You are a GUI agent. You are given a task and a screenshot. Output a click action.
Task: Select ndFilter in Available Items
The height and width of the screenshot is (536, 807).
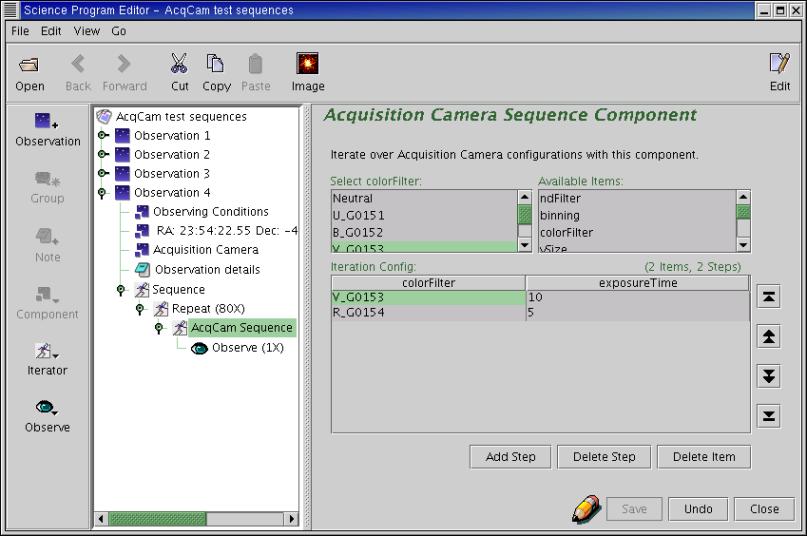(x=637, y=198)
